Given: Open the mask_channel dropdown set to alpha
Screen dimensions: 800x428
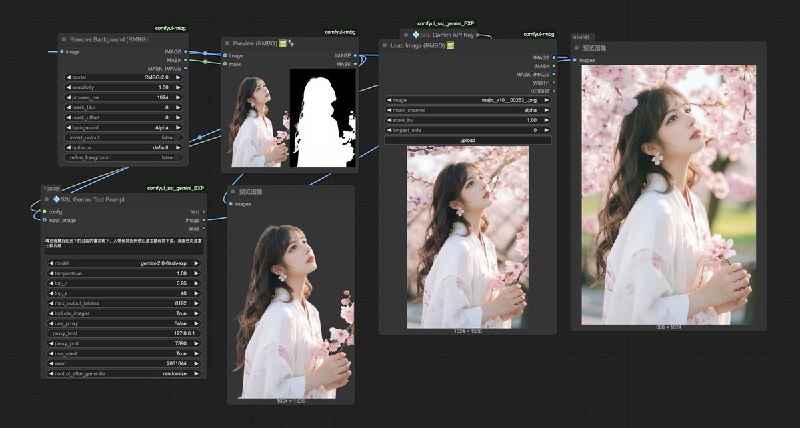Looking at the screenshot, I should point(468,110).
